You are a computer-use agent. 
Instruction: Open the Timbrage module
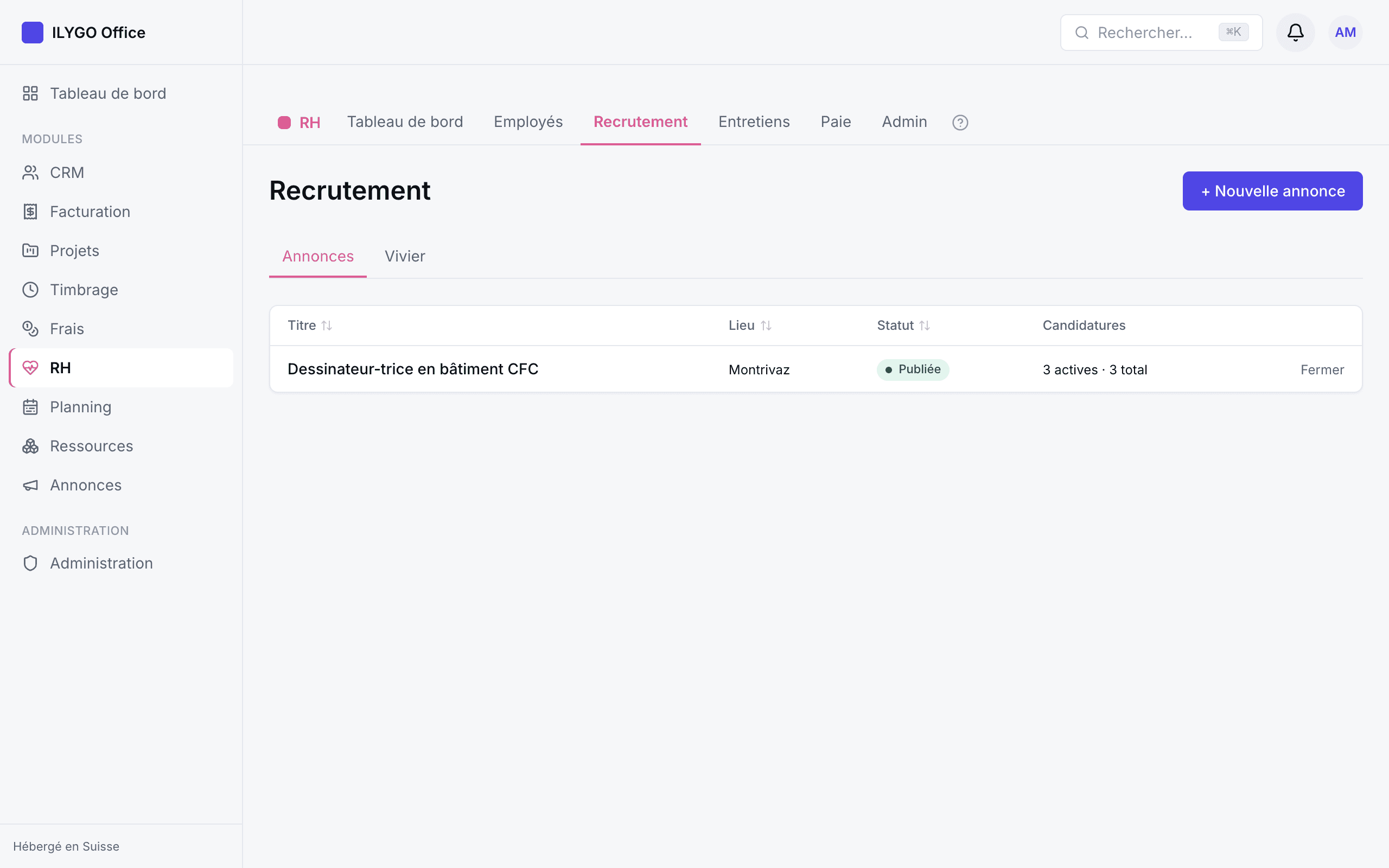121,290
